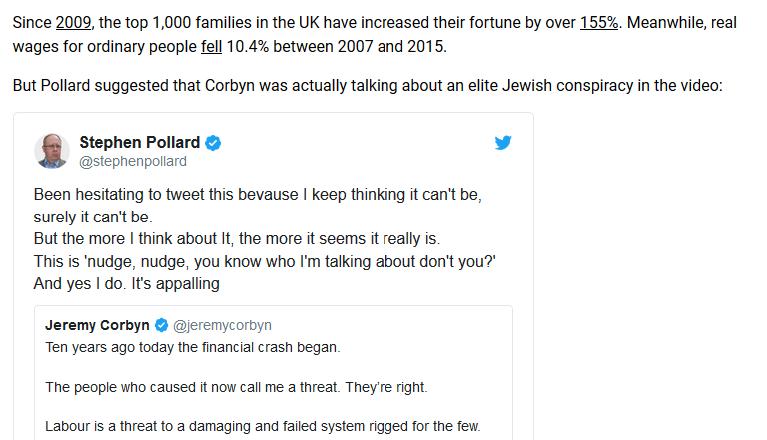Click the @stephenpollard handle

[132, 161]
